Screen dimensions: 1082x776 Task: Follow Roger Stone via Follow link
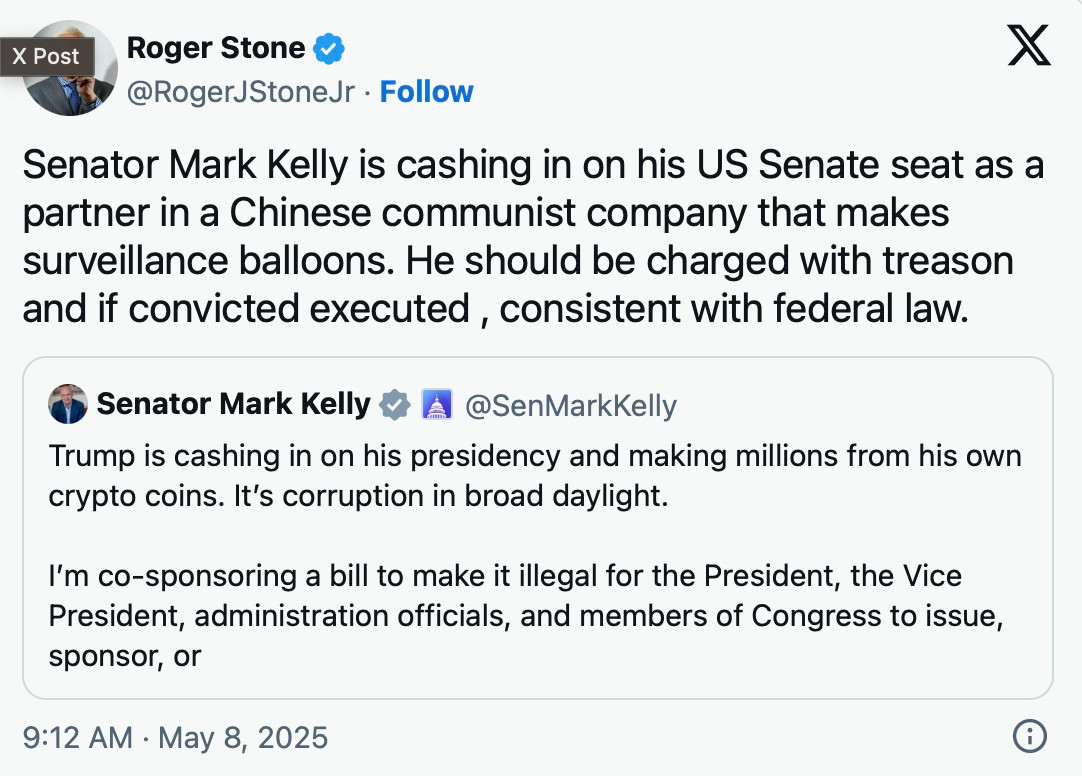426,92
